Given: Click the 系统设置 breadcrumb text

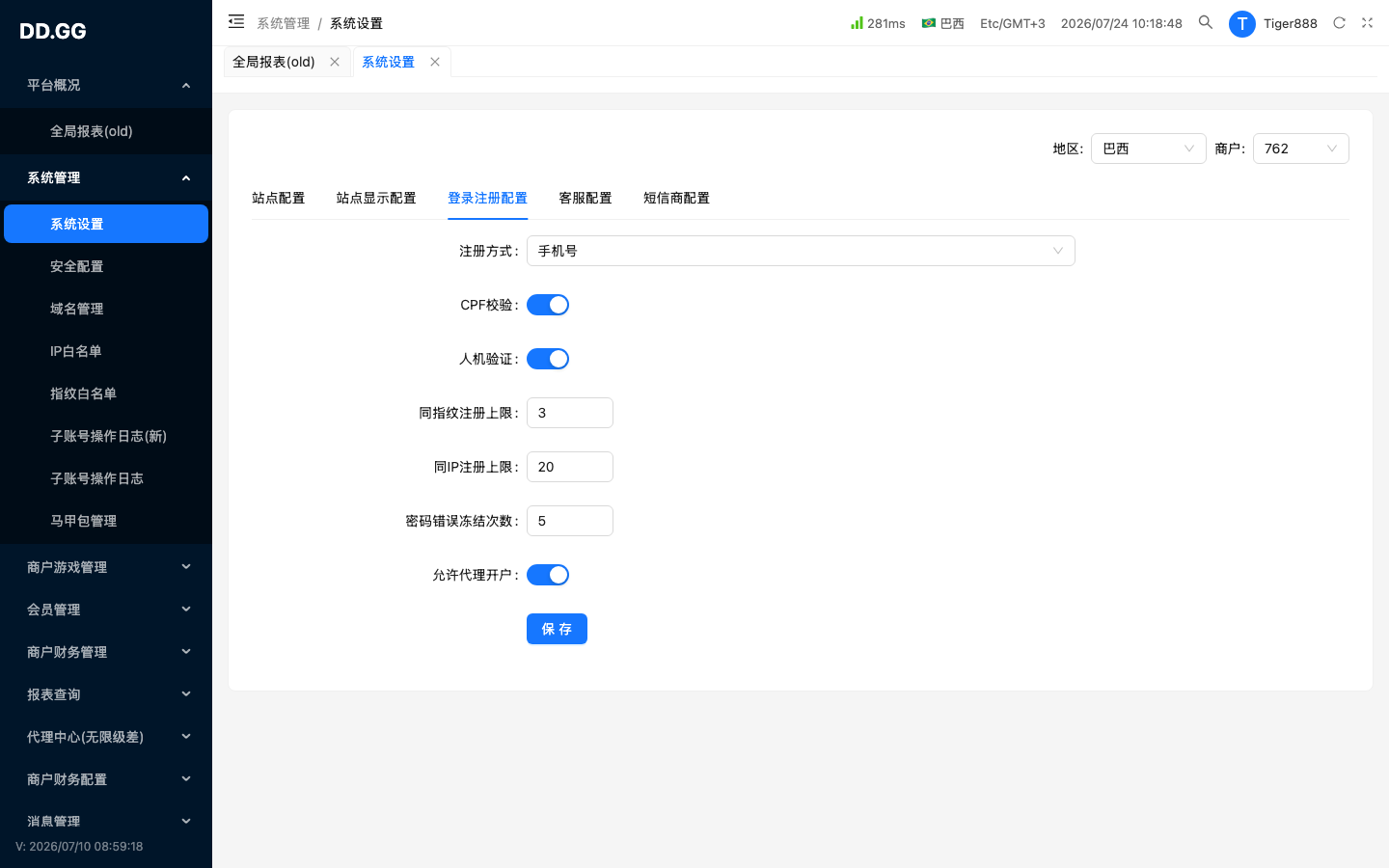Looking at the screenshot, I should point(356,23).
